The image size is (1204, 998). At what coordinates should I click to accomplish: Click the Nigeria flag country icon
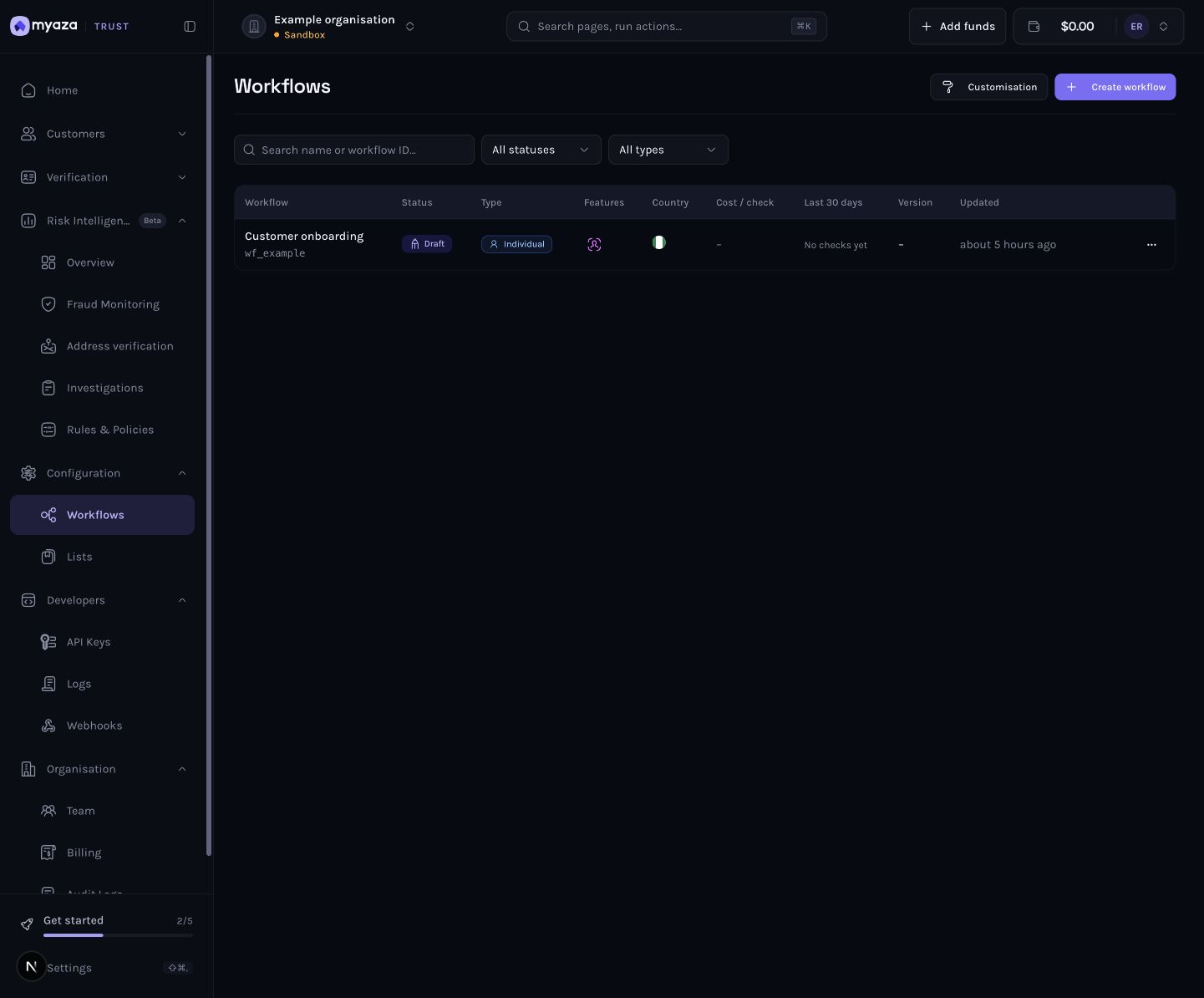(659, 242)
